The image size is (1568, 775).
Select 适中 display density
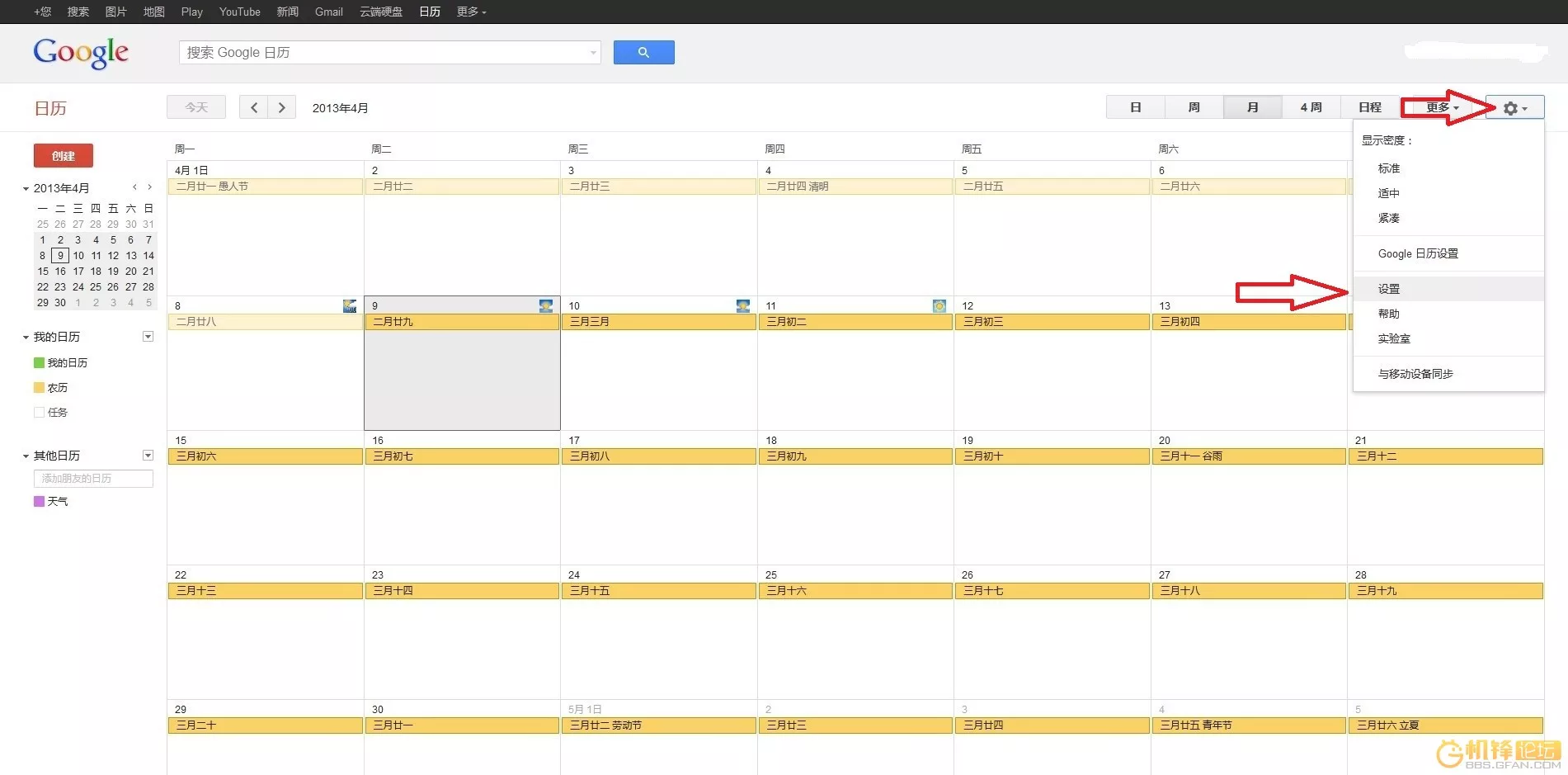[x=1448, y=193]
